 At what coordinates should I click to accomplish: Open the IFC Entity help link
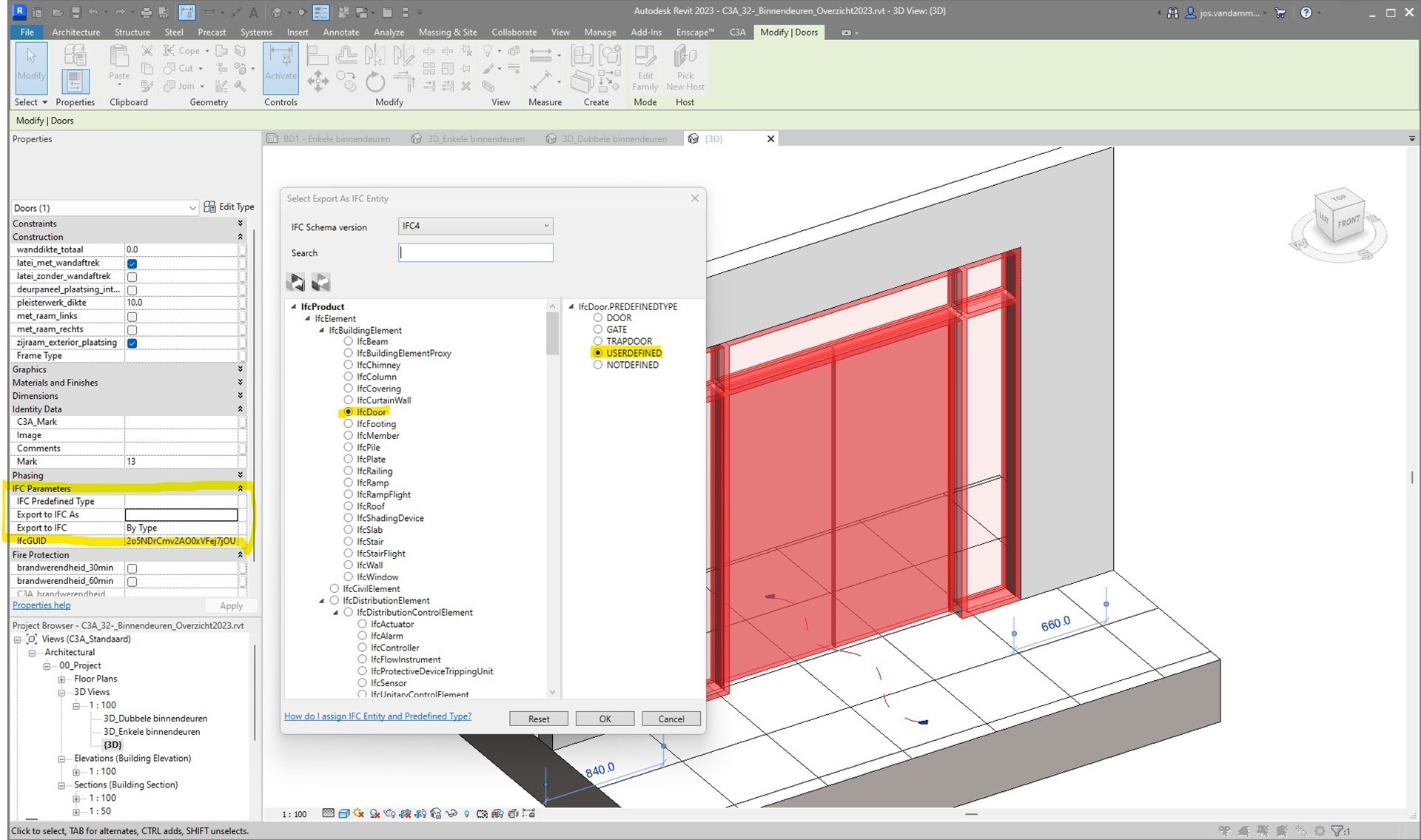[x=377, y=716]
